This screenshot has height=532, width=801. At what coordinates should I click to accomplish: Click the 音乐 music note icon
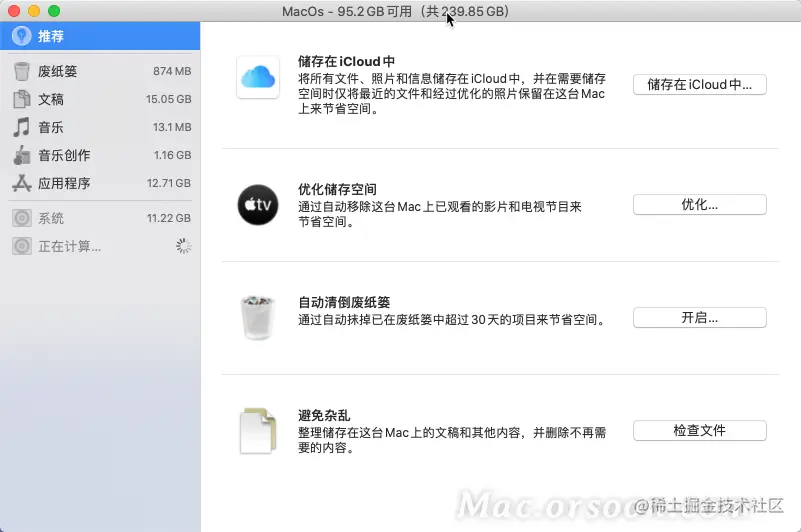tap(21, 127)
